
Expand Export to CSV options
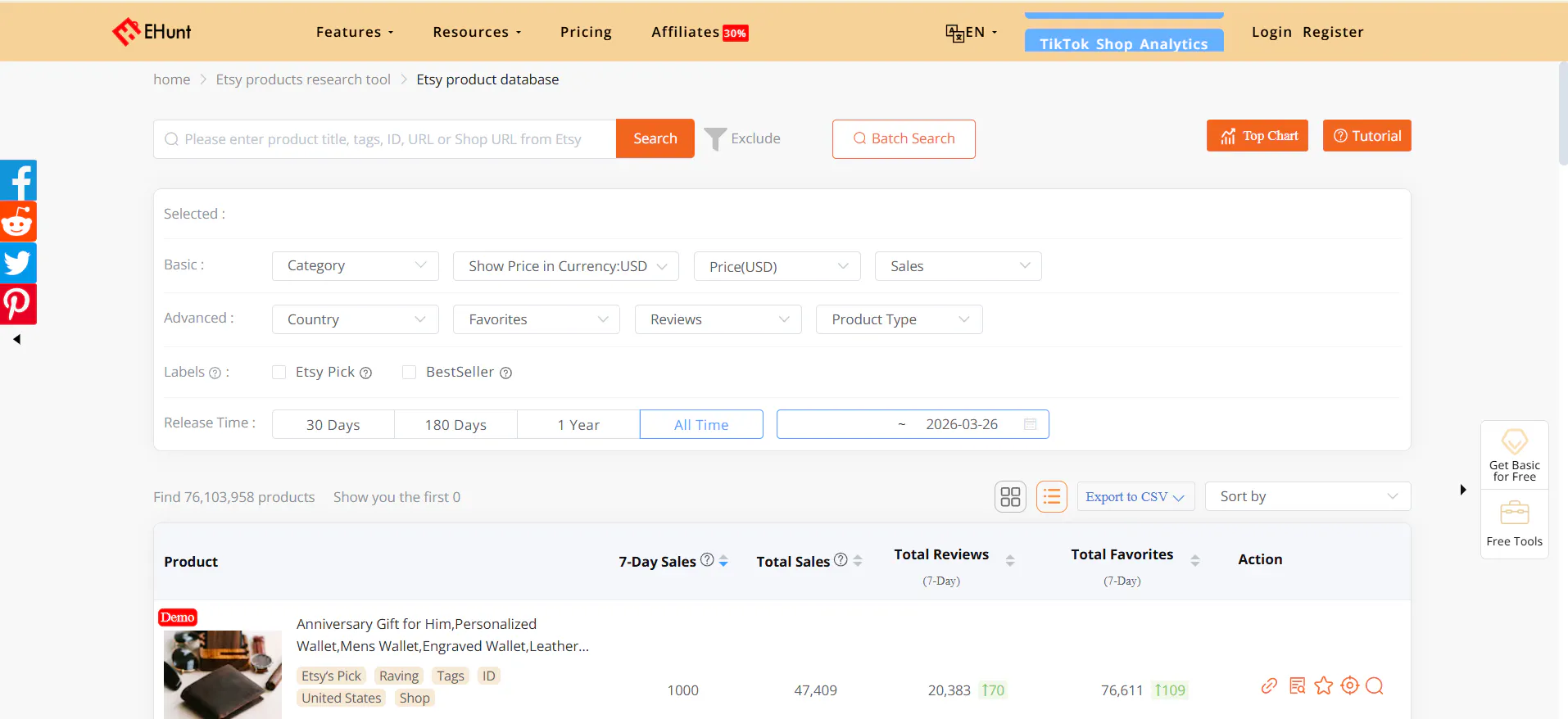coord(1135,496)
